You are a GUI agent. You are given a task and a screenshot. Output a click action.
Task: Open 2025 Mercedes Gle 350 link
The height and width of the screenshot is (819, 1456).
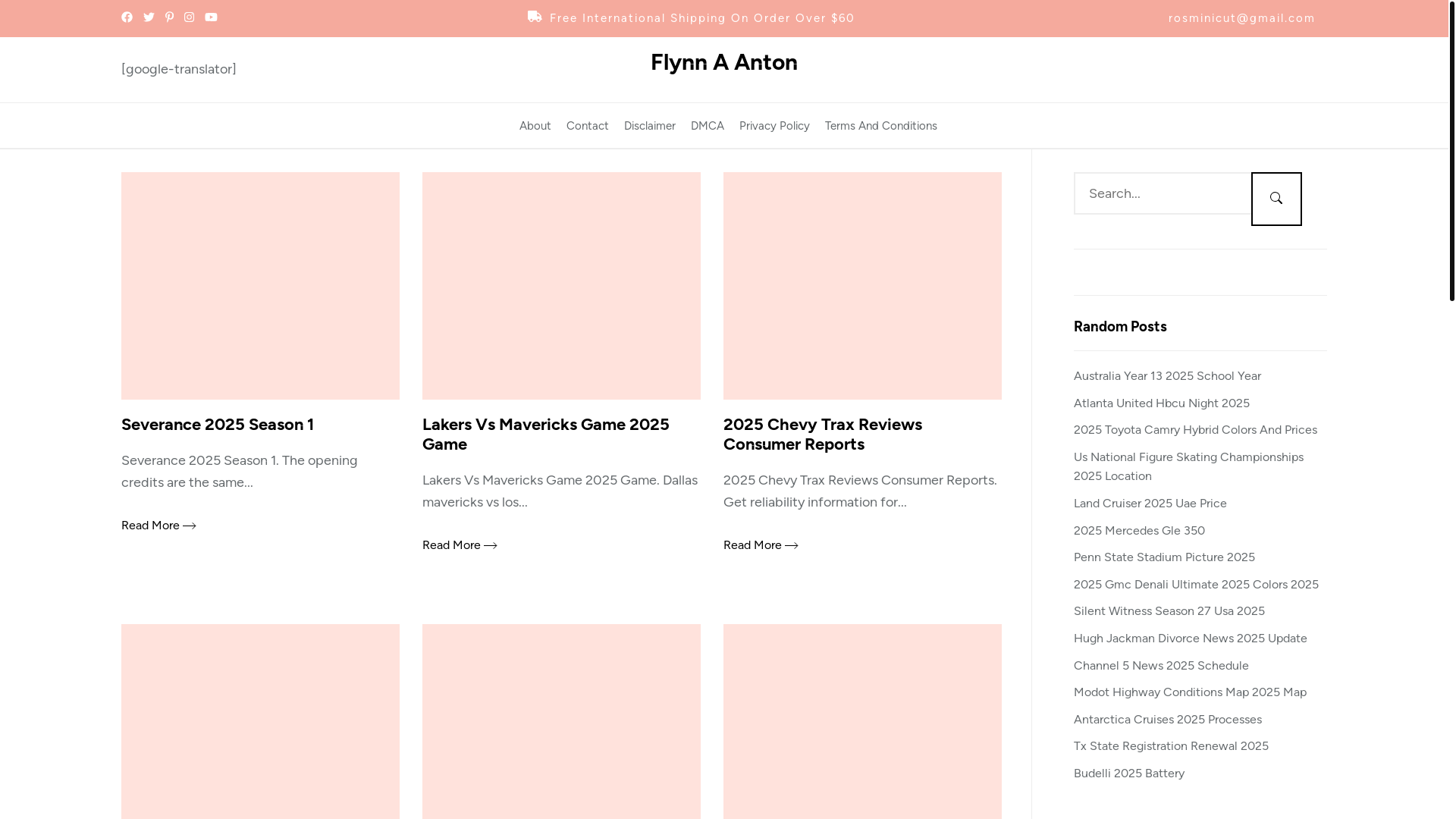1139,531
